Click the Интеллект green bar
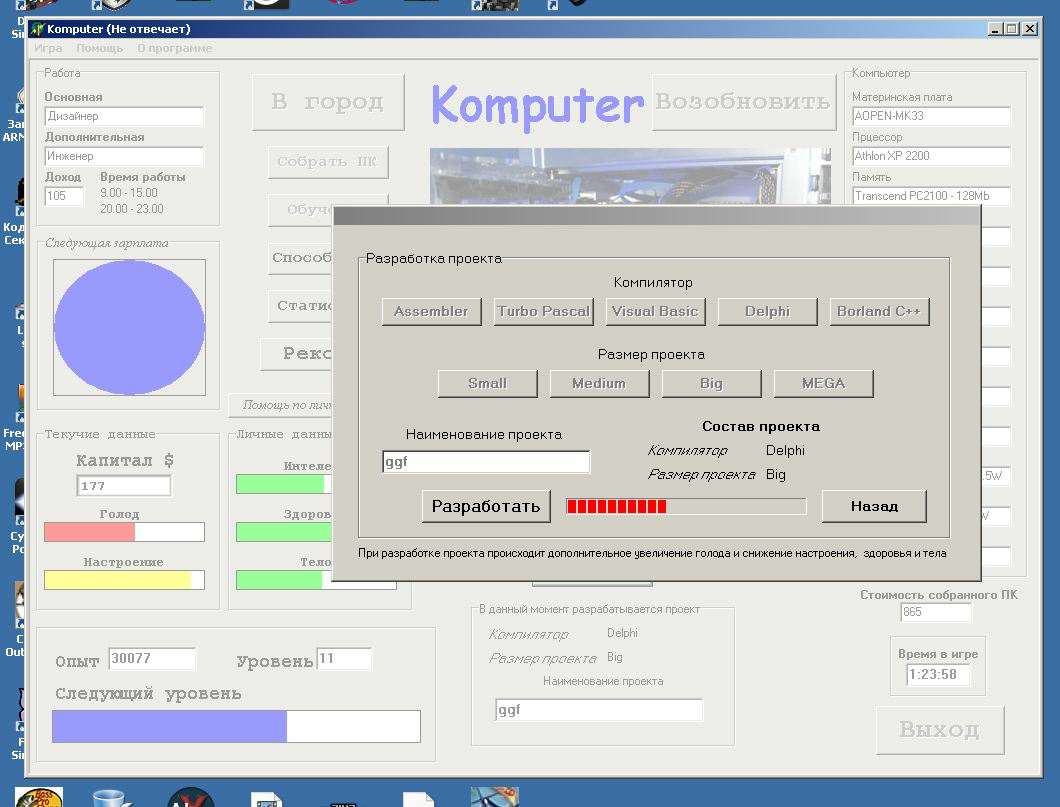1060x807 pixels. 284,484
